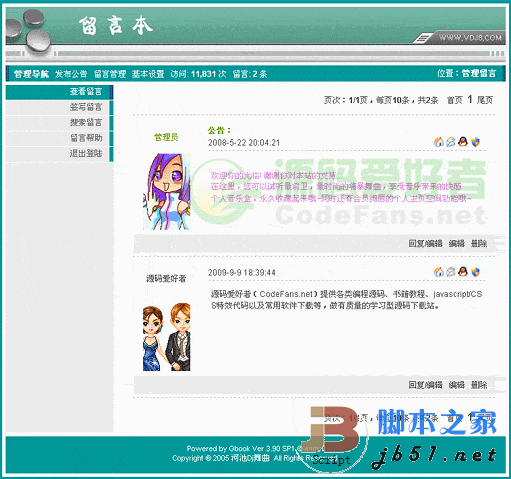Image resolution: width=511 pixels, height=479 pixels.
Task: Click 页次: 1/1页 page info text
Action: (x=346, y=100)
